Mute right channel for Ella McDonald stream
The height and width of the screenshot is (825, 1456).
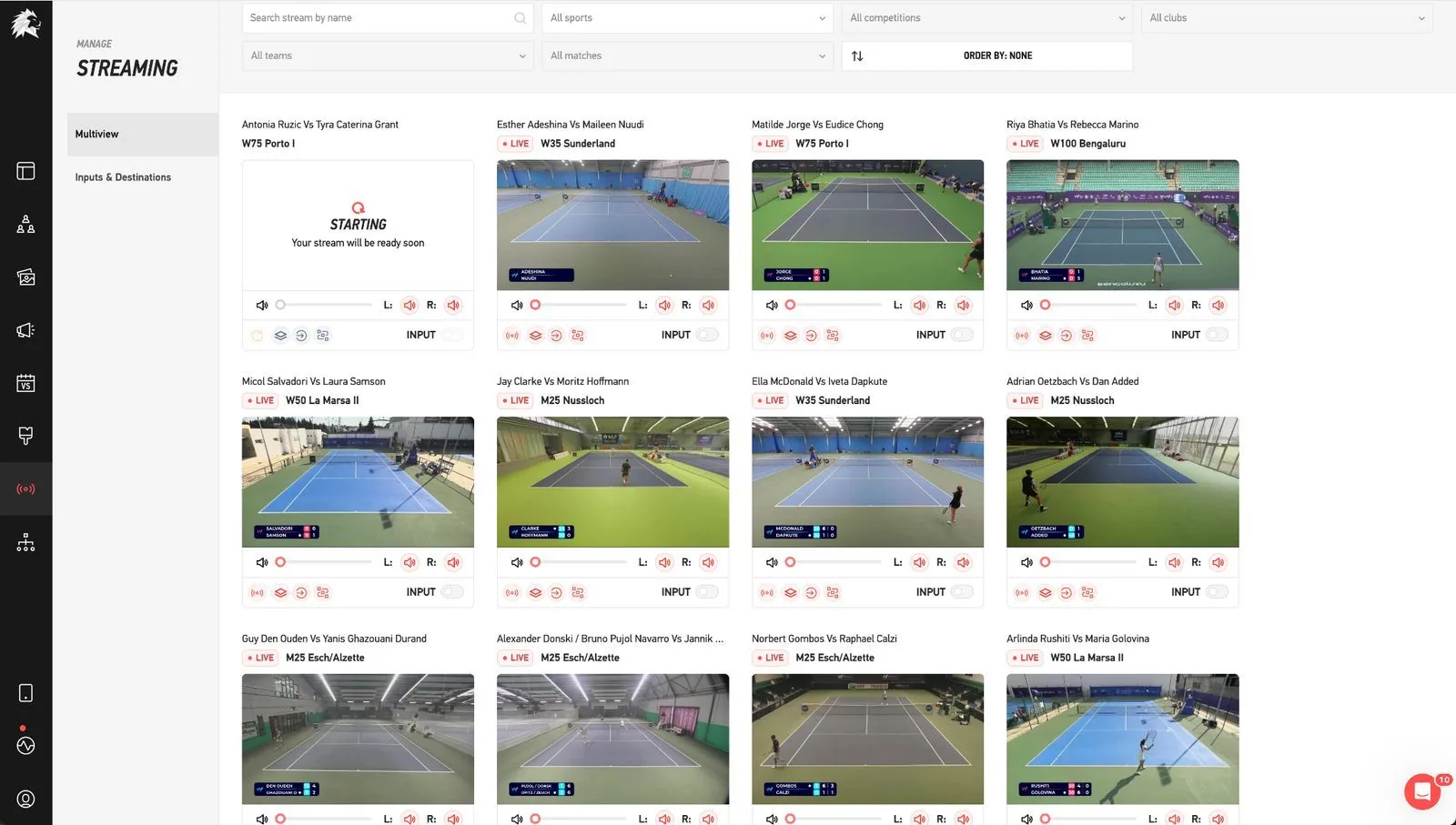point(963,562)
